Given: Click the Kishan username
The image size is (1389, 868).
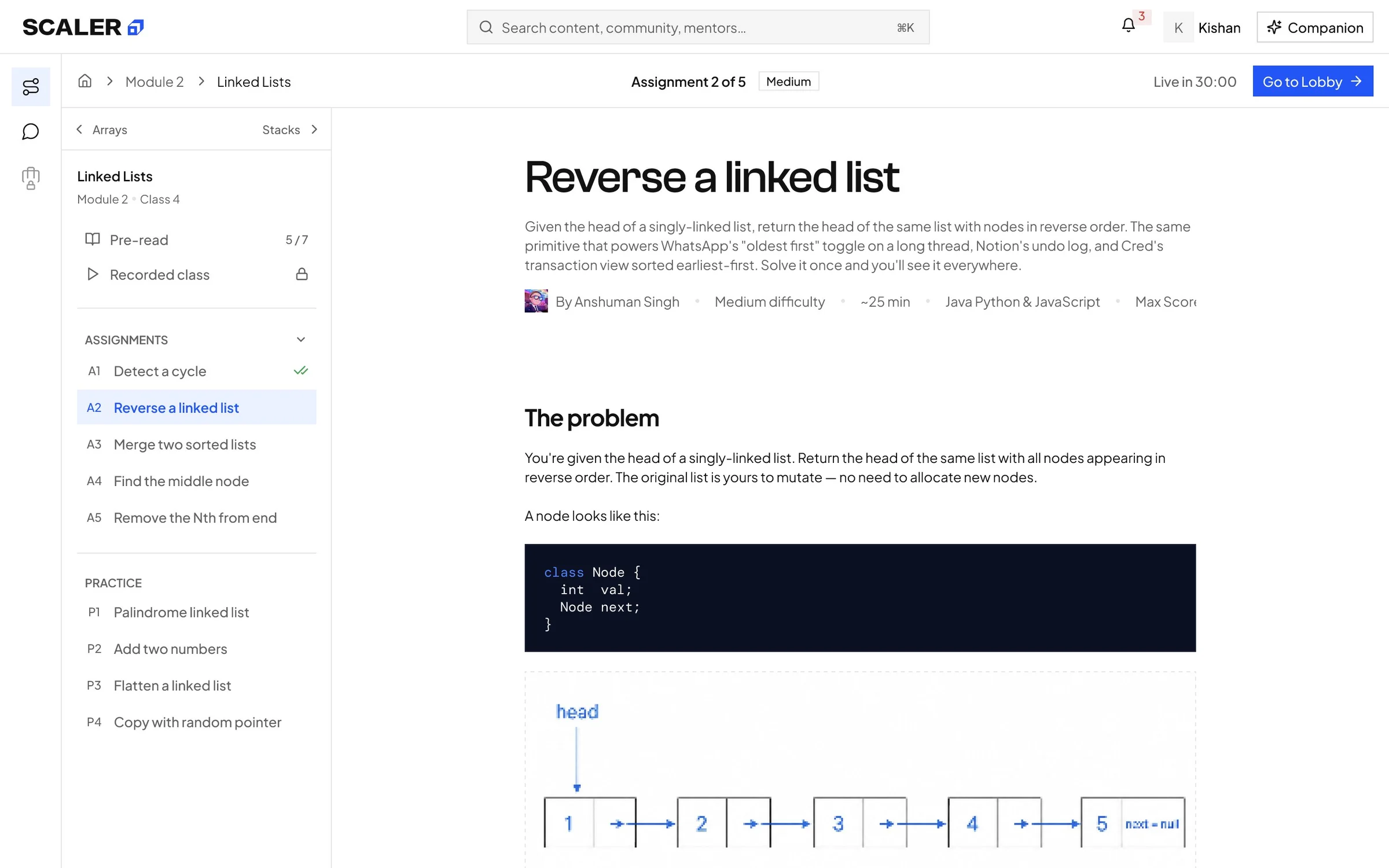Looking at the screenshot, I should click(1219, 28).
